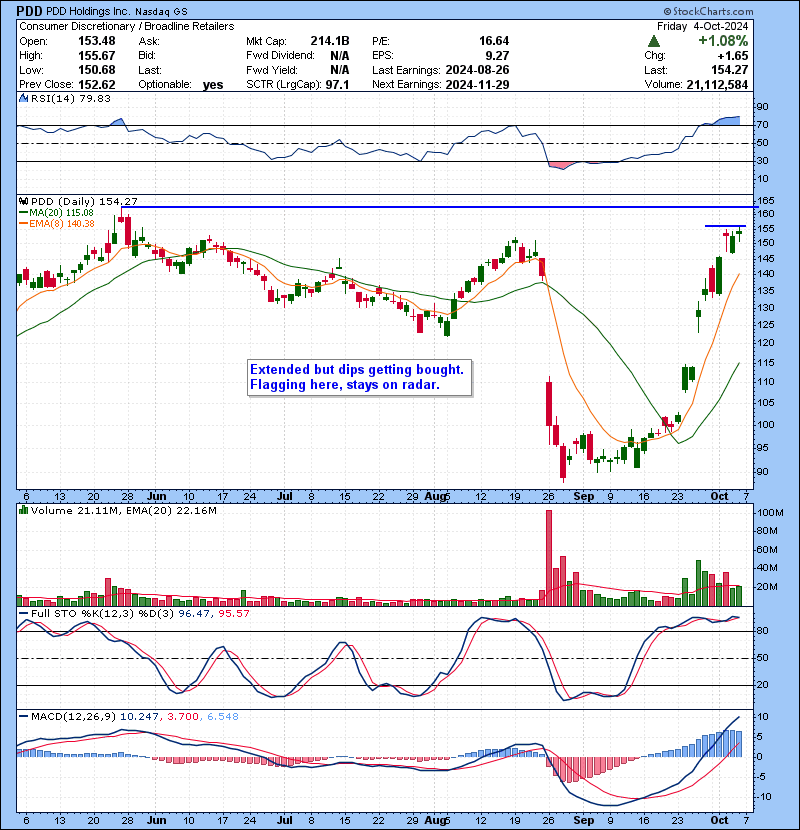Click the blue annotation 'Extended but dips getting bought'
This screenshot has width=800, height=830.
point(357,369)
